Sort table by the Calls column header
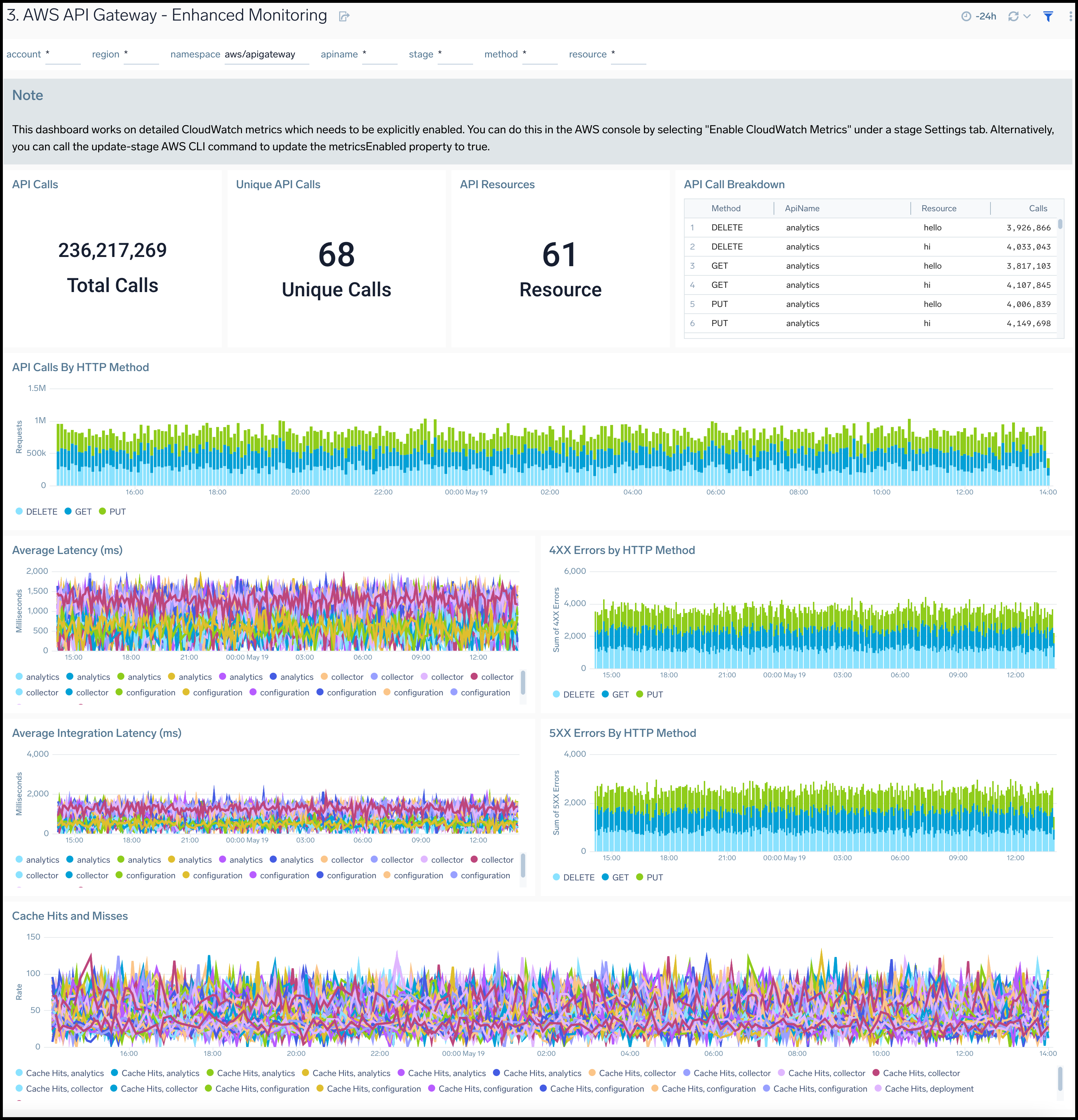This screenshot has width=1078, height=1120. pyautogui.click(x=1038, y=208)
